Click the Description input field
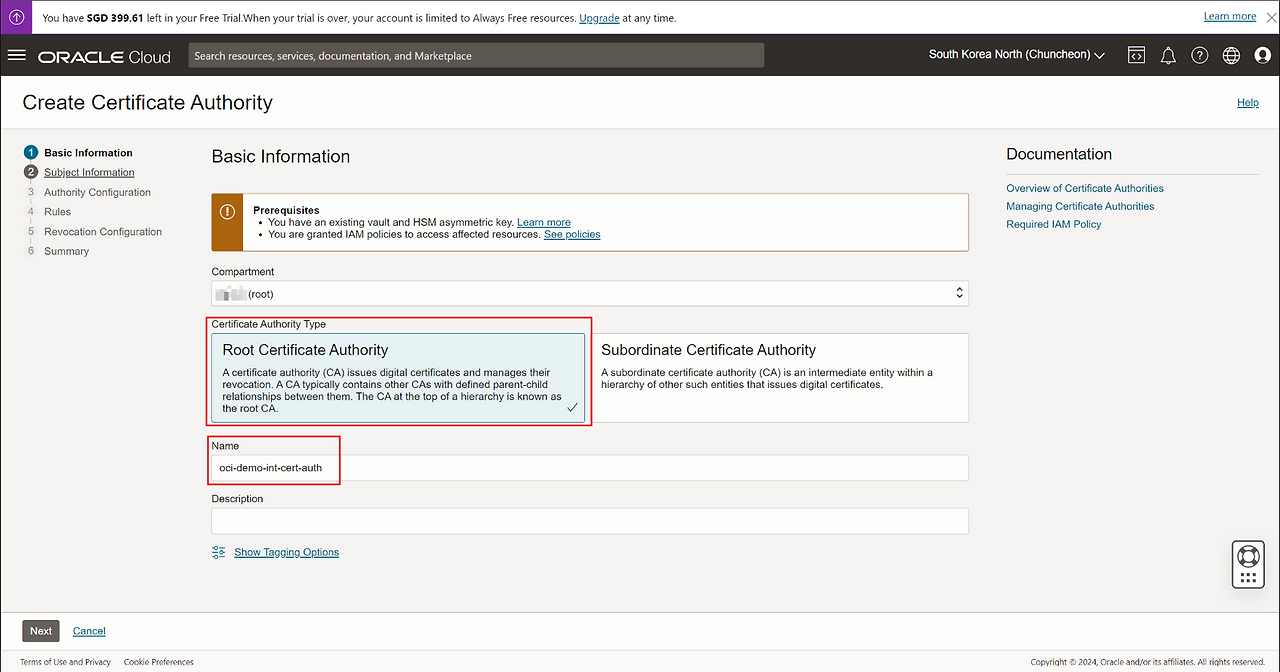 point(590,521)
